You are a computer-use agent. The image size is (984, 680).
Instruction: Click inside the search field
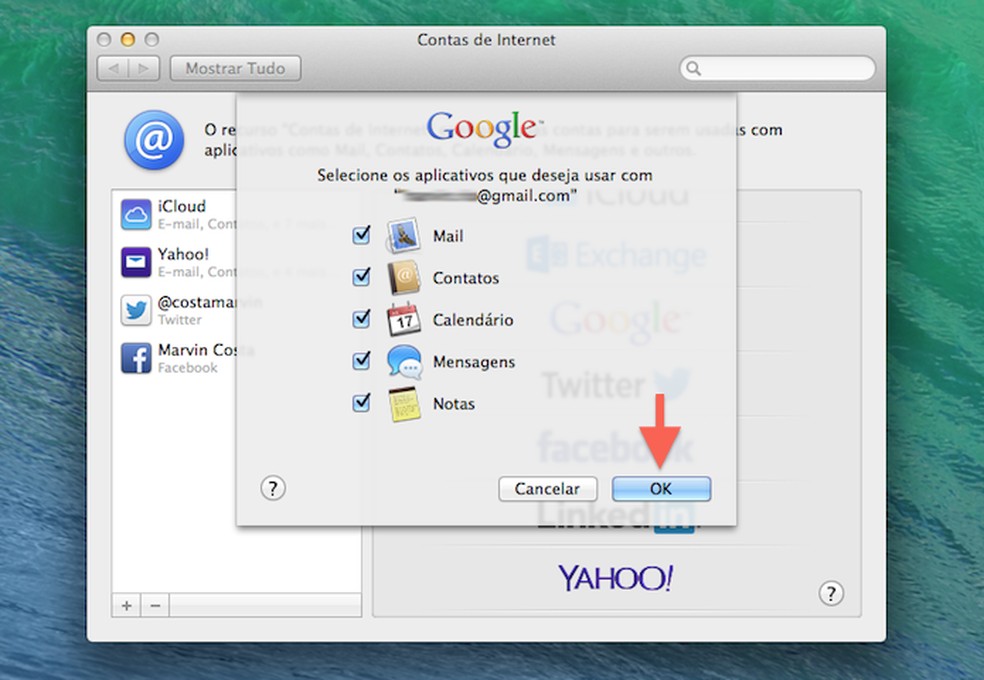[778, 68]
